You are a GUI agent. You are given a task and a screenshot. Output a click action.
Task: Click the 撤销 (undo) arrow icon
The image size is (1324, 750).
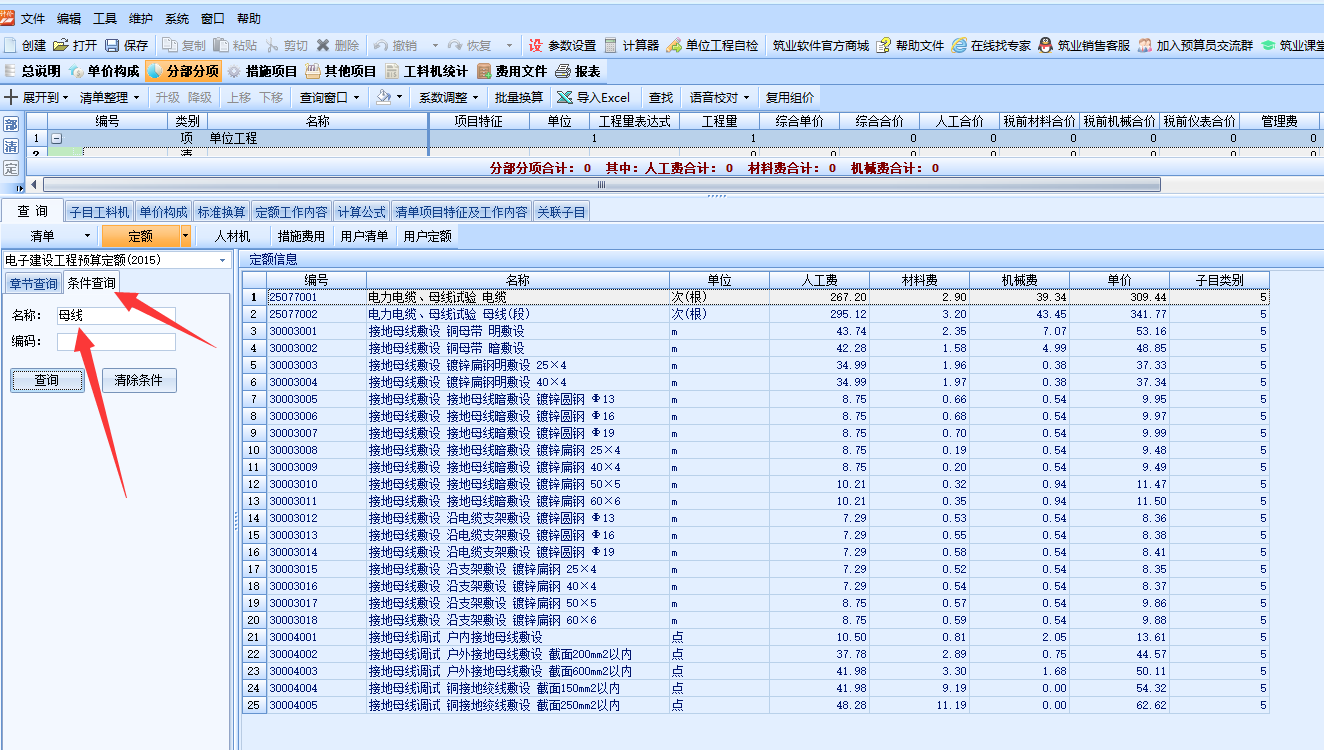380,45
